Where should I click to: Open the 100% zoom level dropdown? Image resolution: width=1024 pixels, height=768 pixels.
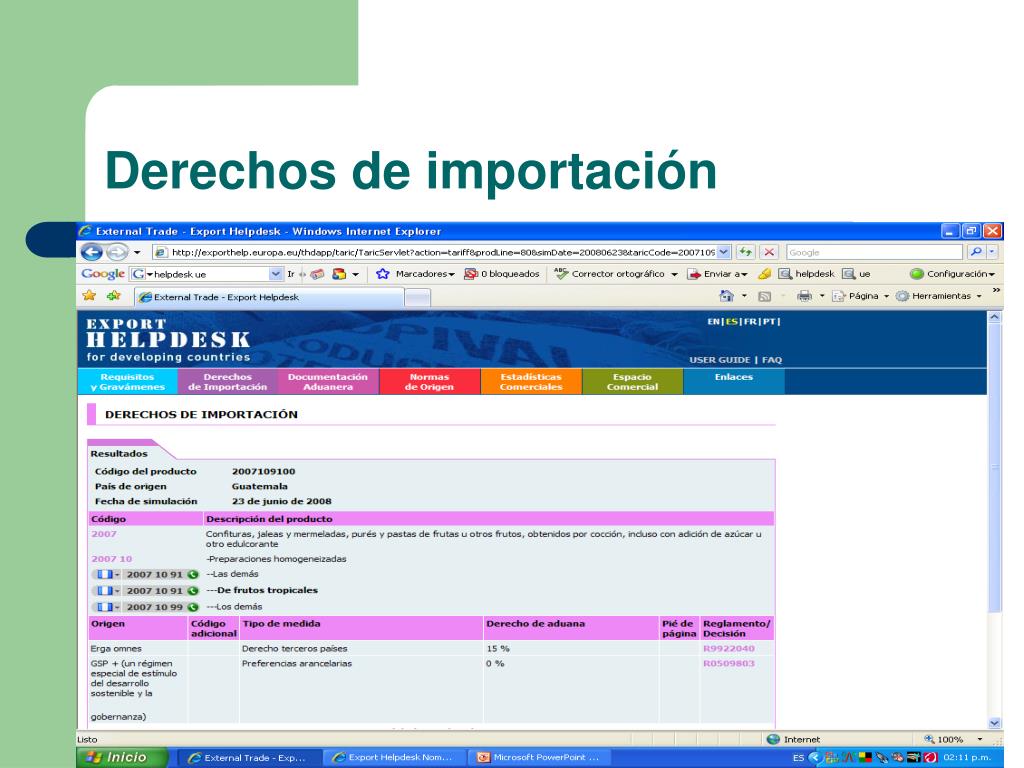point(980,739)
